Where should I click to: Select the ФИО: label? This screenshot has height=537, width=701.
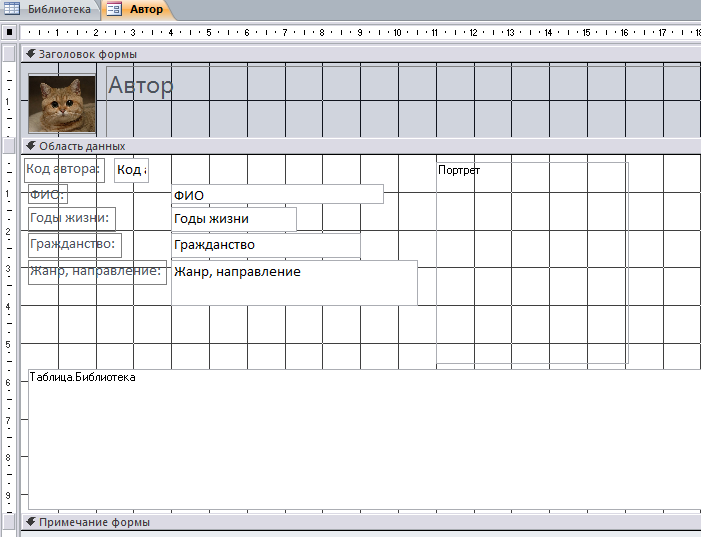point(48,194)
